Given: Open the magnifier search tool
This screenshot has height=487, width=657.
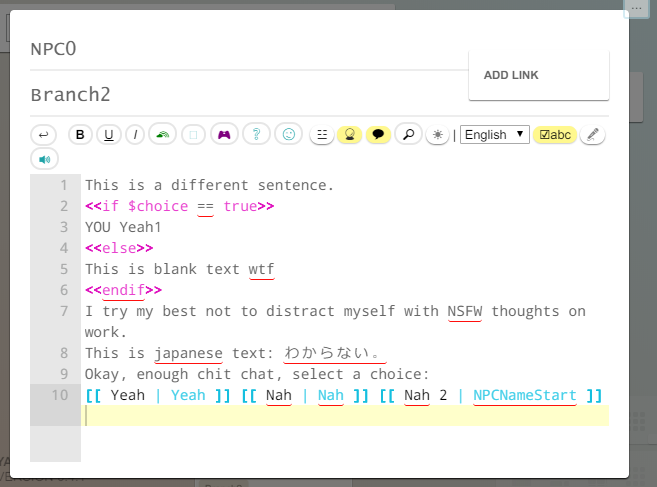Looking at the screenshot, I should click(x=409, y=135).
